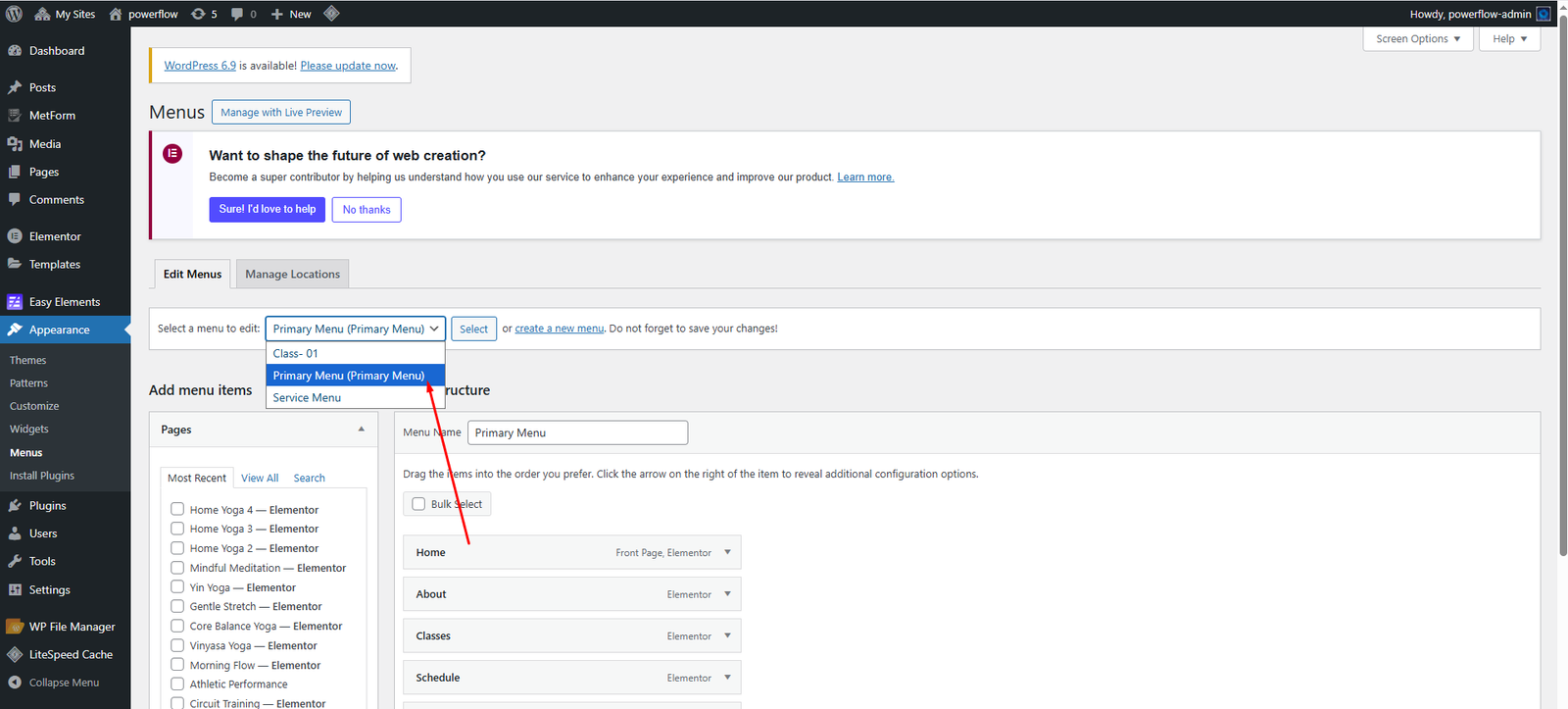1568x709 pixels.
Task: Click the WordPress logo in admin bar
Action: [x=14, y=14]
